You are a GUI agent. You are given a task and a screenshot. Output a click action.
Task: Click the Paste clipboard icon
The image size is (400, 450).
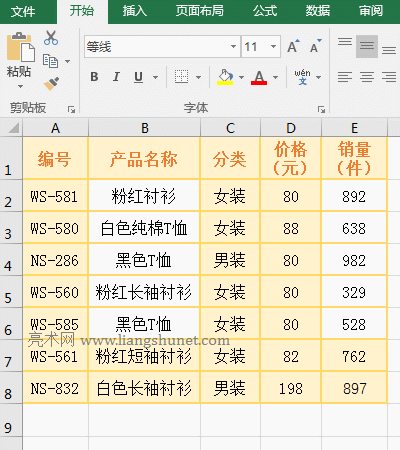pos(21,47)
